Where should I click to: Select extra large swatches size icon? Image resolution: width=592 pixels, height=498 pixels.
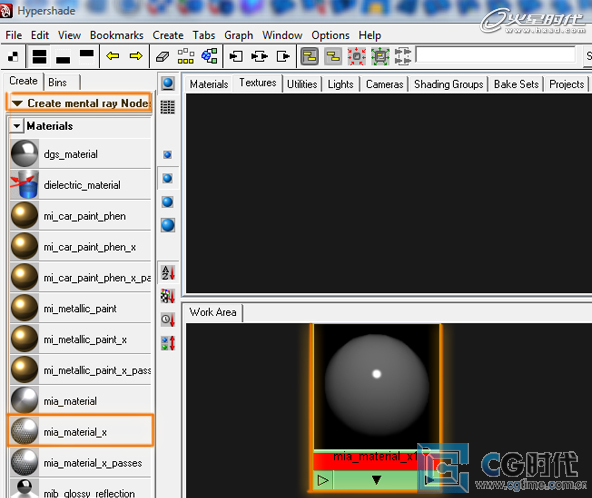tap(168, 225)
